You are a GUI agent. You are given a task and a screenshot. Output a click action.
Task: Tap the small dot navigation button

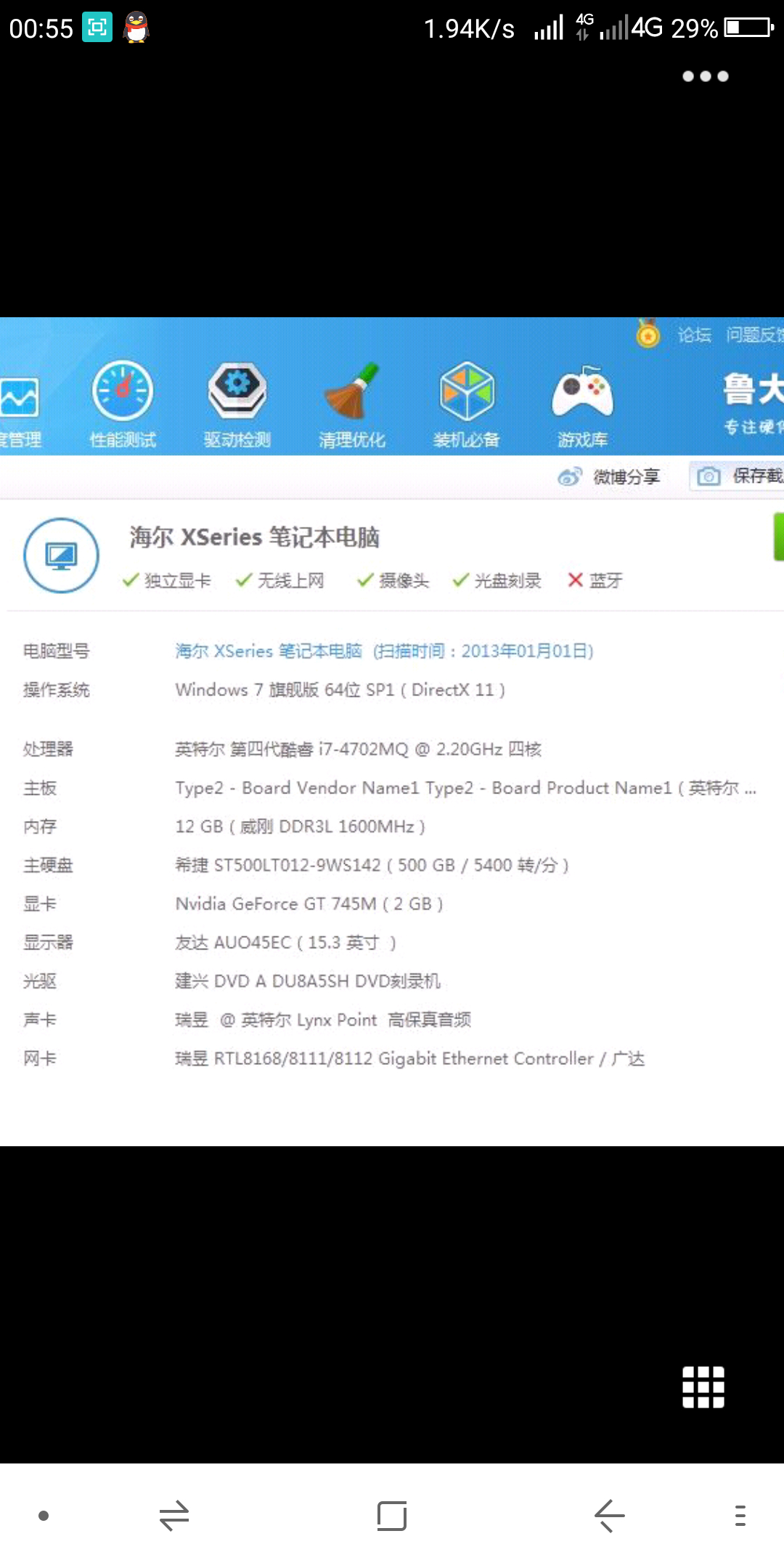(x=44, y=1516)
